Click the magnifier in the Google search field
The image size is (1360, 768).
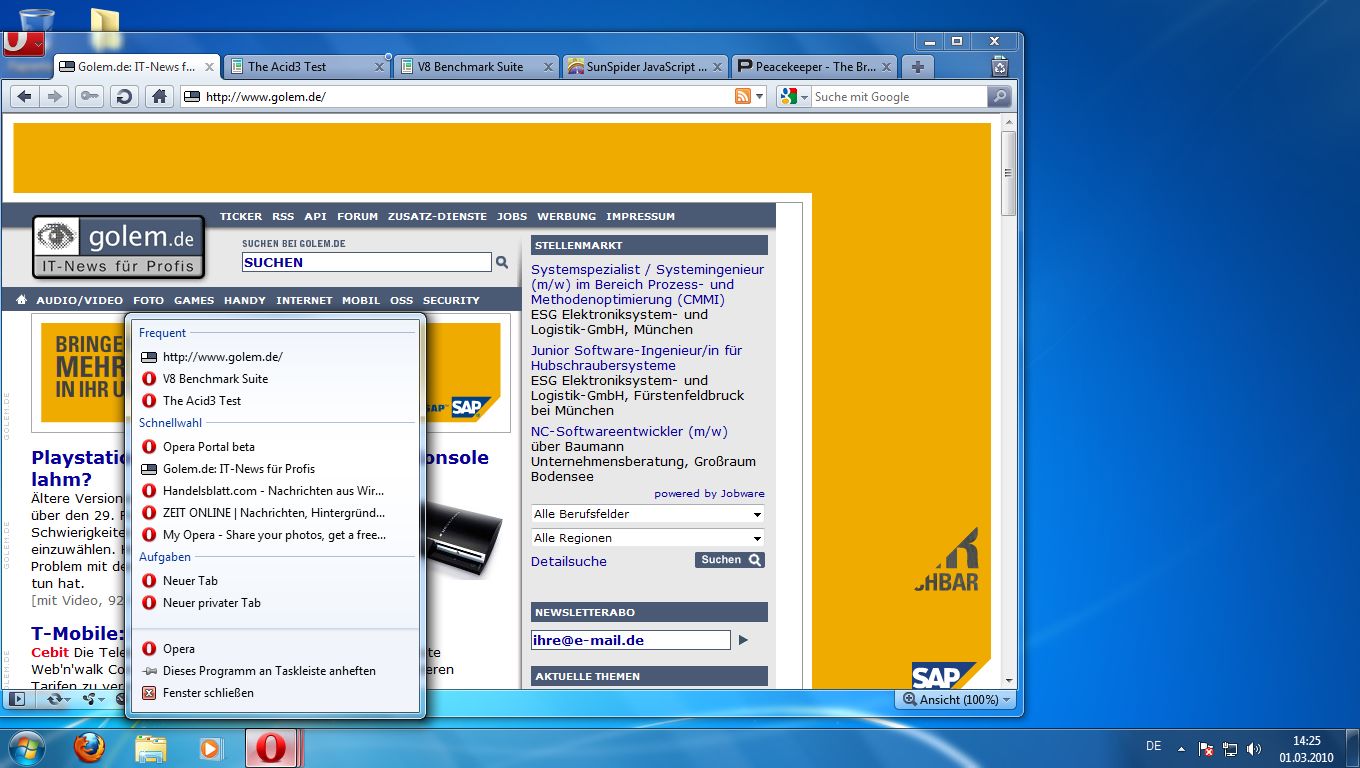coord(999,96)
